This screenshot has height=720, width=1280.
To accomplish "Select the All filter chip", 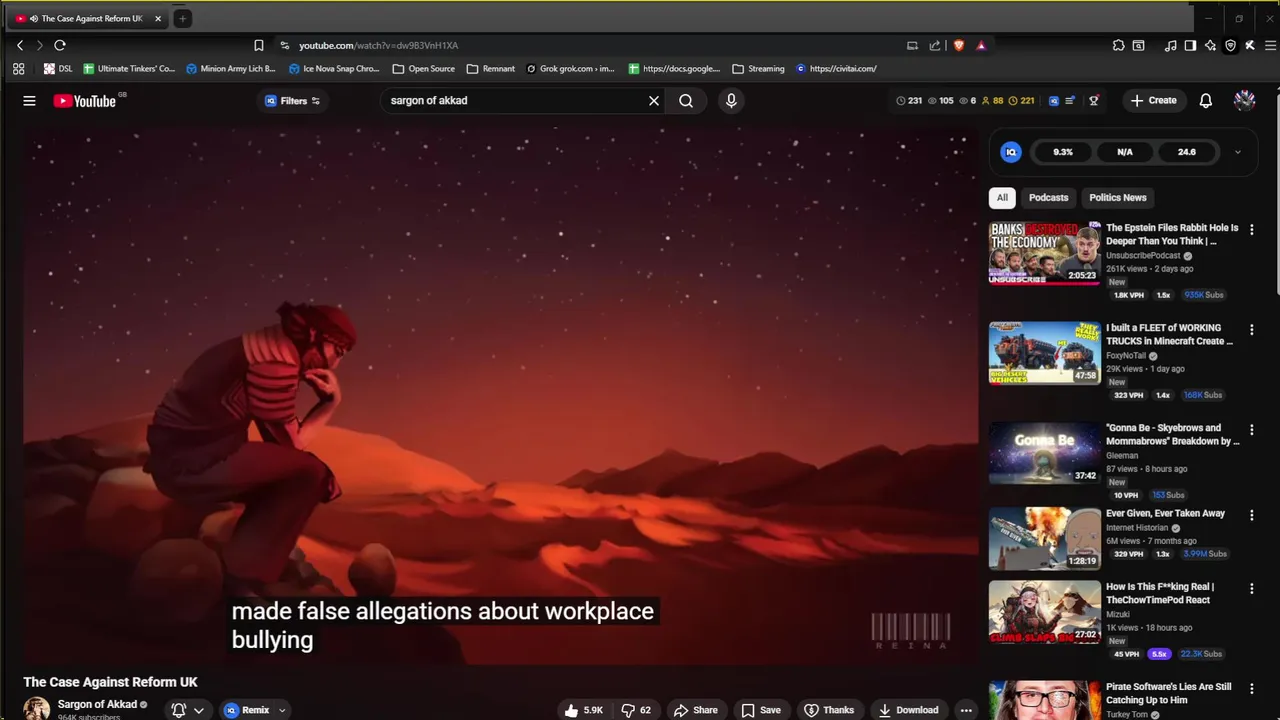I will click(1002, 197).
